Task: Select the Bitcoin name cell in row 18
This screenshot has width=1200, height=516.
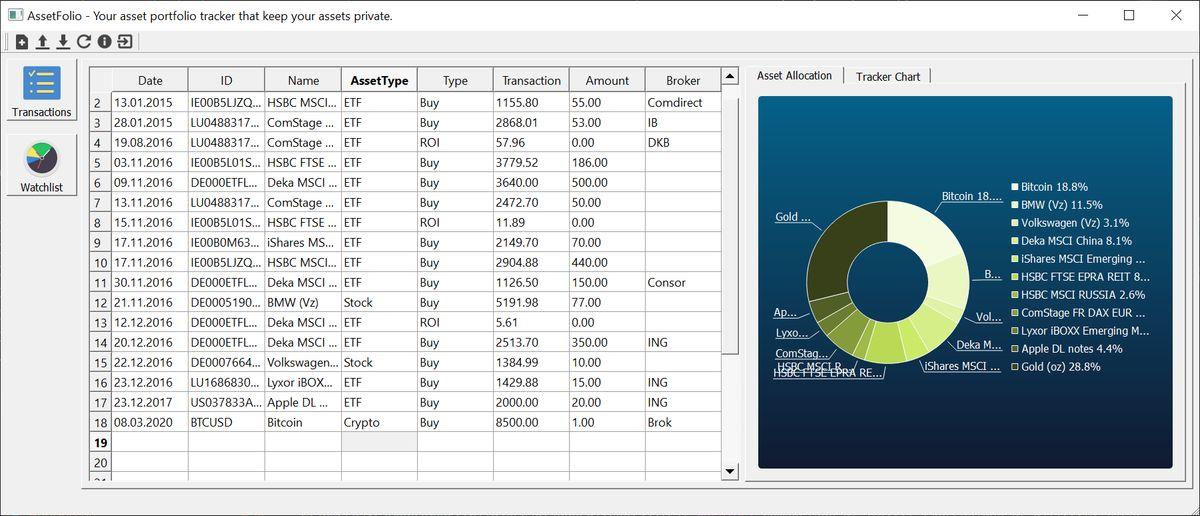Action: 302,423
